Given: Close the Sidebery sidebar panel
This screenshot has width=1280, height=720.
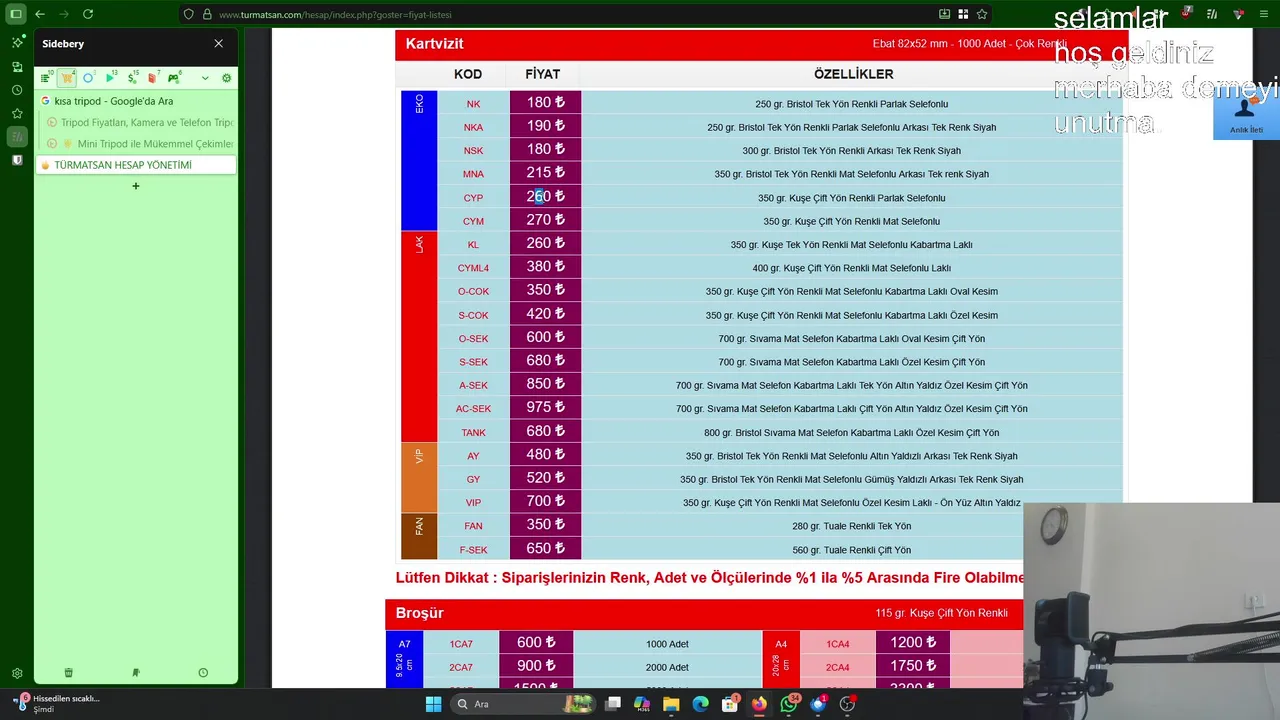Looking at the screenshot, I should (x=219, y=44).
